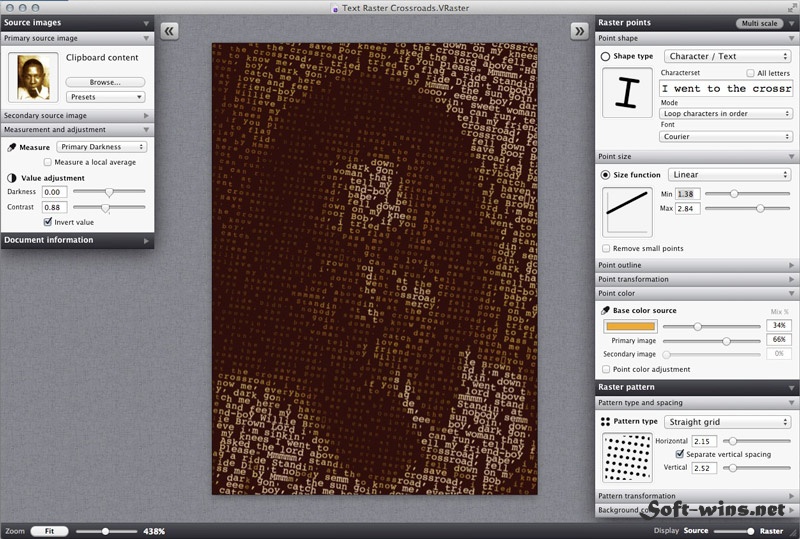
Task: Select the Shape type radio button
Action: [605, 56]
